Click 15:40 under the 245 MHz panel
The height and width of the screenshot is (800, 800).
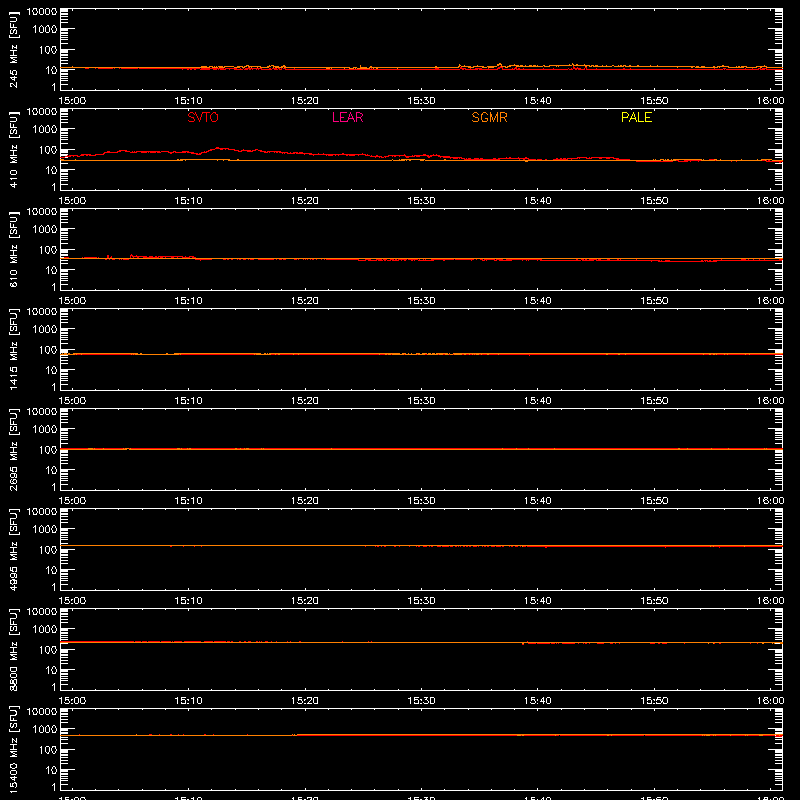click(x=537, y=101)
